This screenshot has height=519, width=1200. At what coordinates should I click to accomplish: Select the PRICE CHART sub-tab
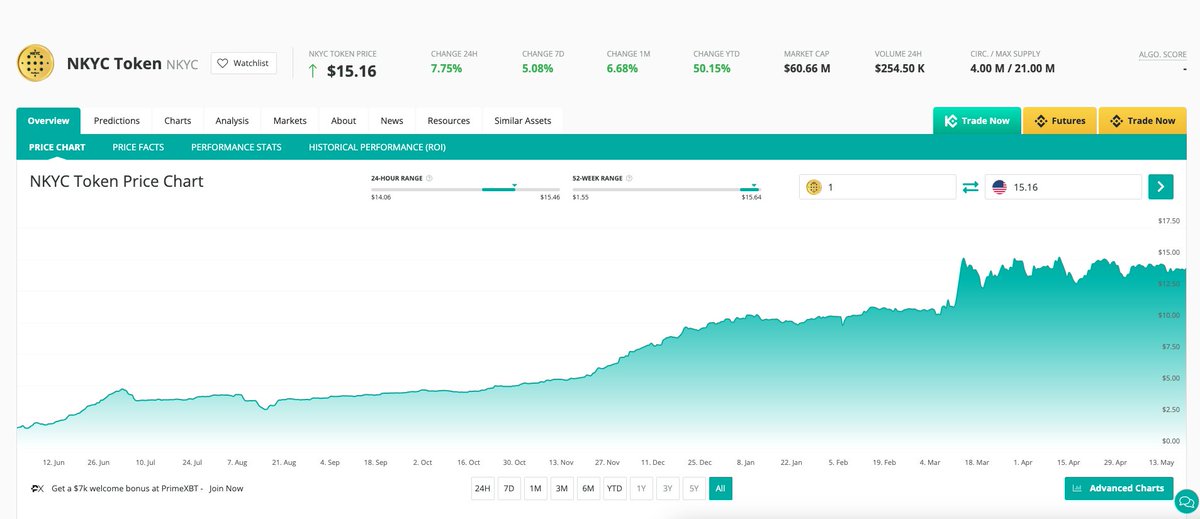coord(57,147)
